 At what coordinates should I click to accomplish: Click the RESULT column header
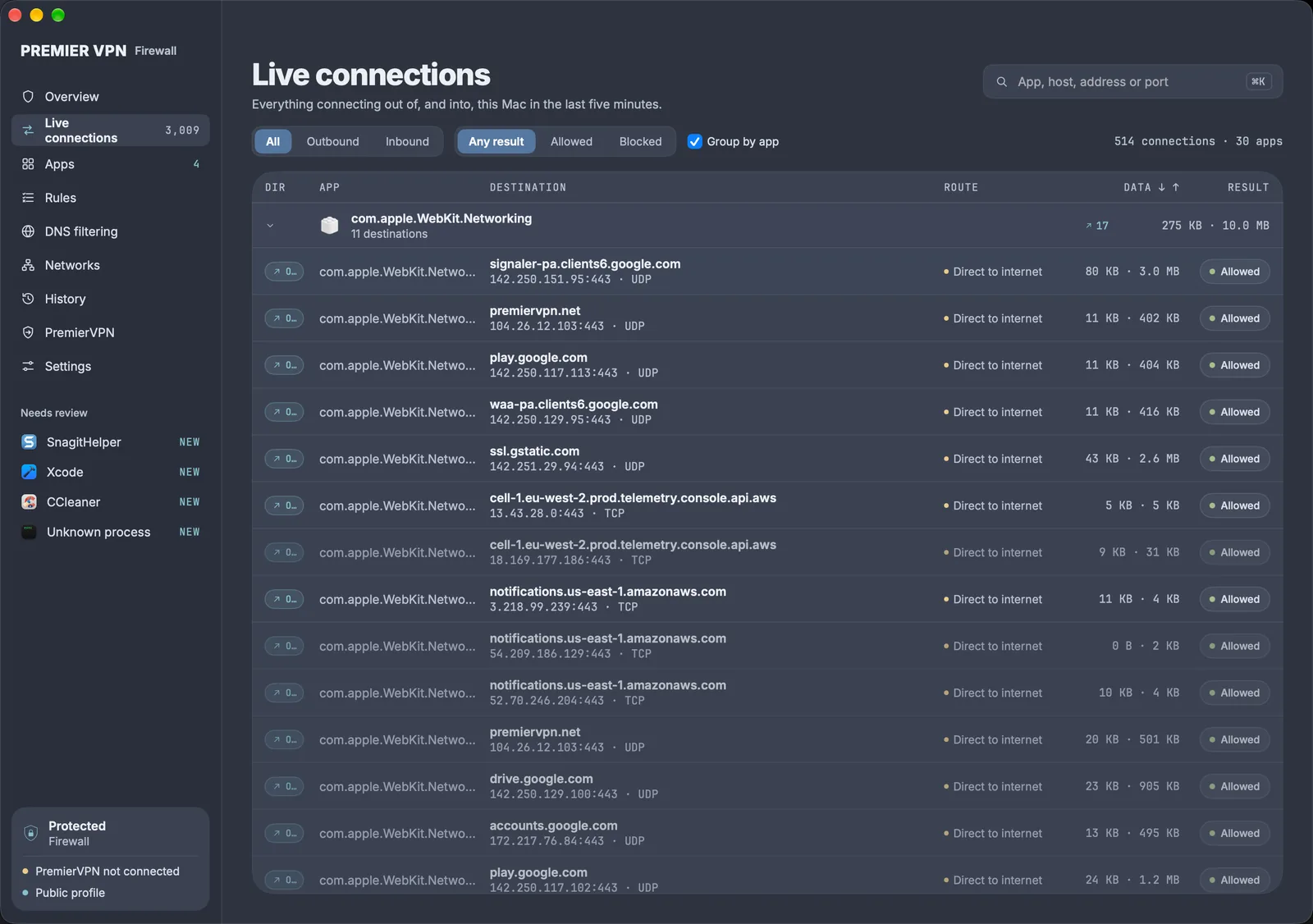(x=1248, y=187)
